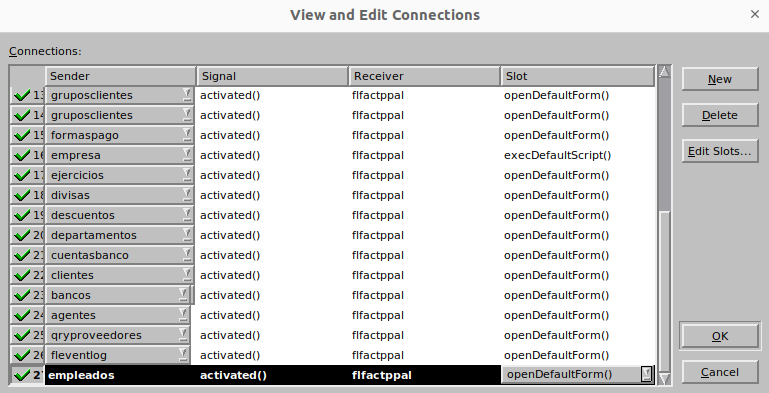Confirm changes with the OK button
The width and height of the screenshot is (769, 393).
[x=719, y=336]
